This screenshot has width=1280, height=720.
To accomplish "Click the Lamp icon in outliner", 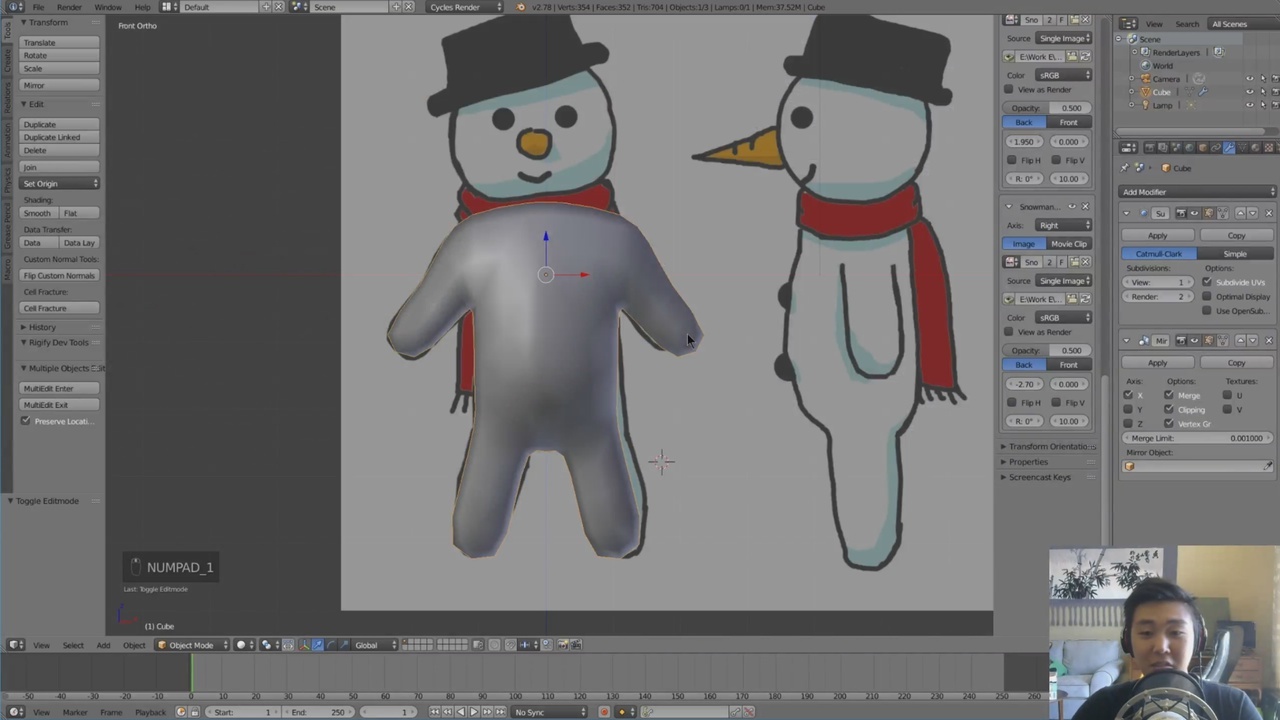I will [1146, 105].
